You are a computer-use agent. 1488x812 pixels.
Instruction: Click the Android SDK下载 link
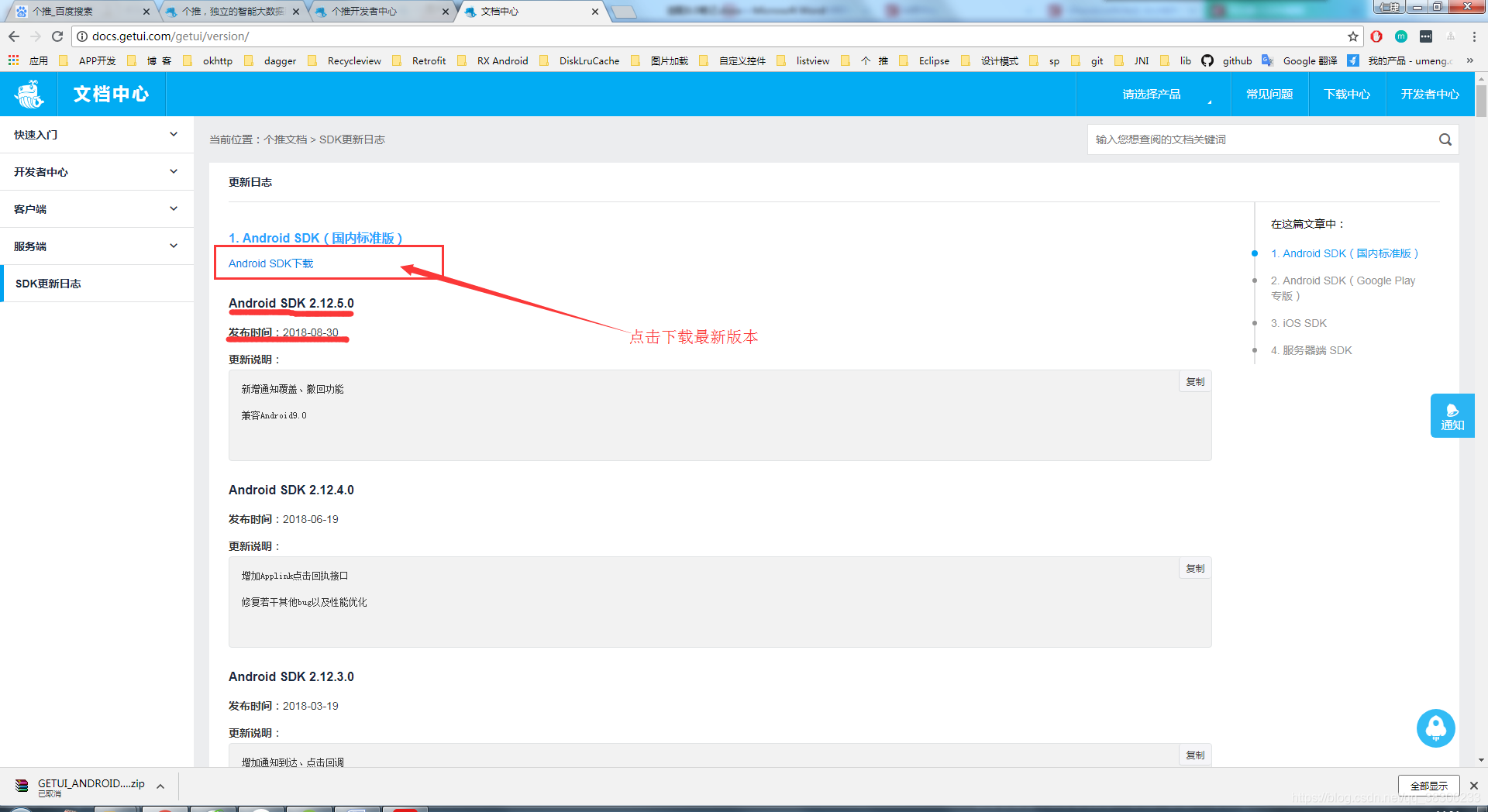click(270, 263)
